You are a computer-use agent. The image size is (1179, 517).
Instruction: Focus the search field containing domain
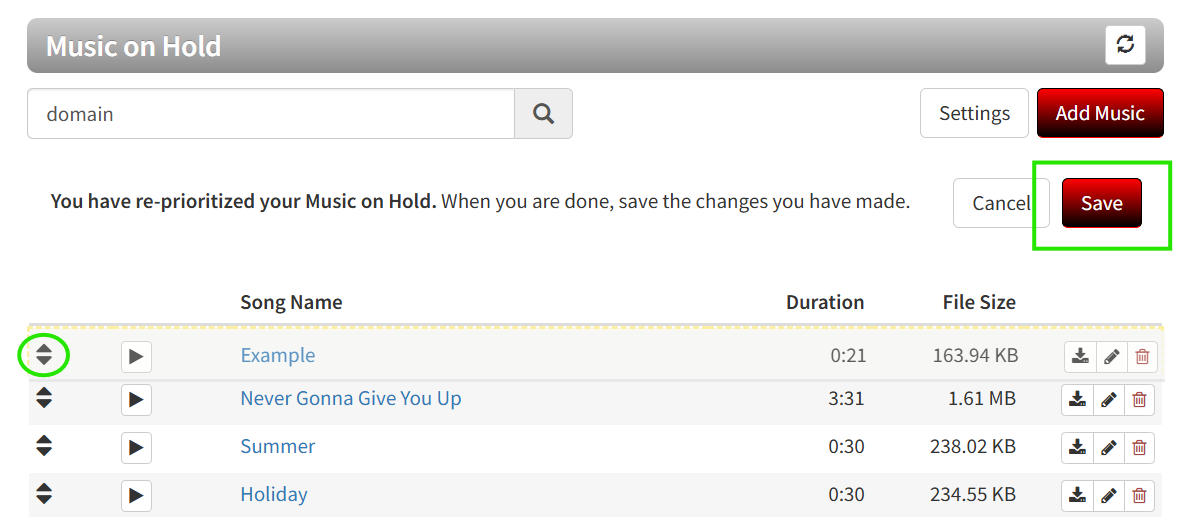pyautogui.click(x=271, y=113)
